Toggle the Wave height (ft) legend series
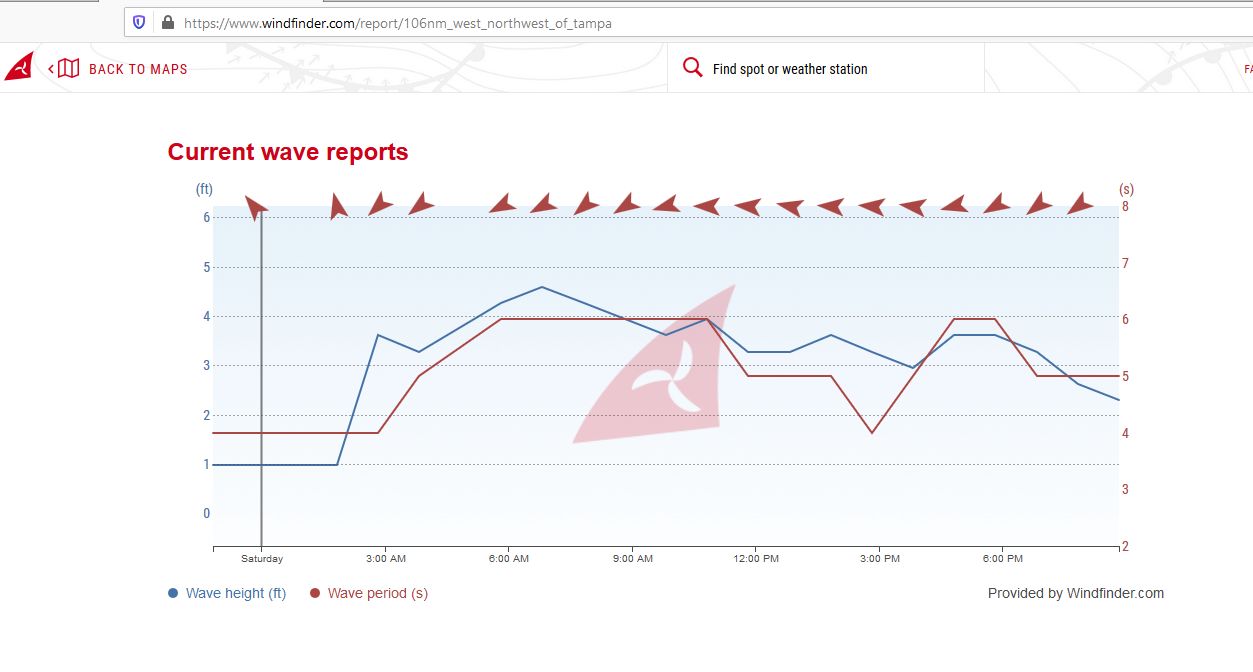The height and width of the screenshot is (672, 1253). point(227,593)
